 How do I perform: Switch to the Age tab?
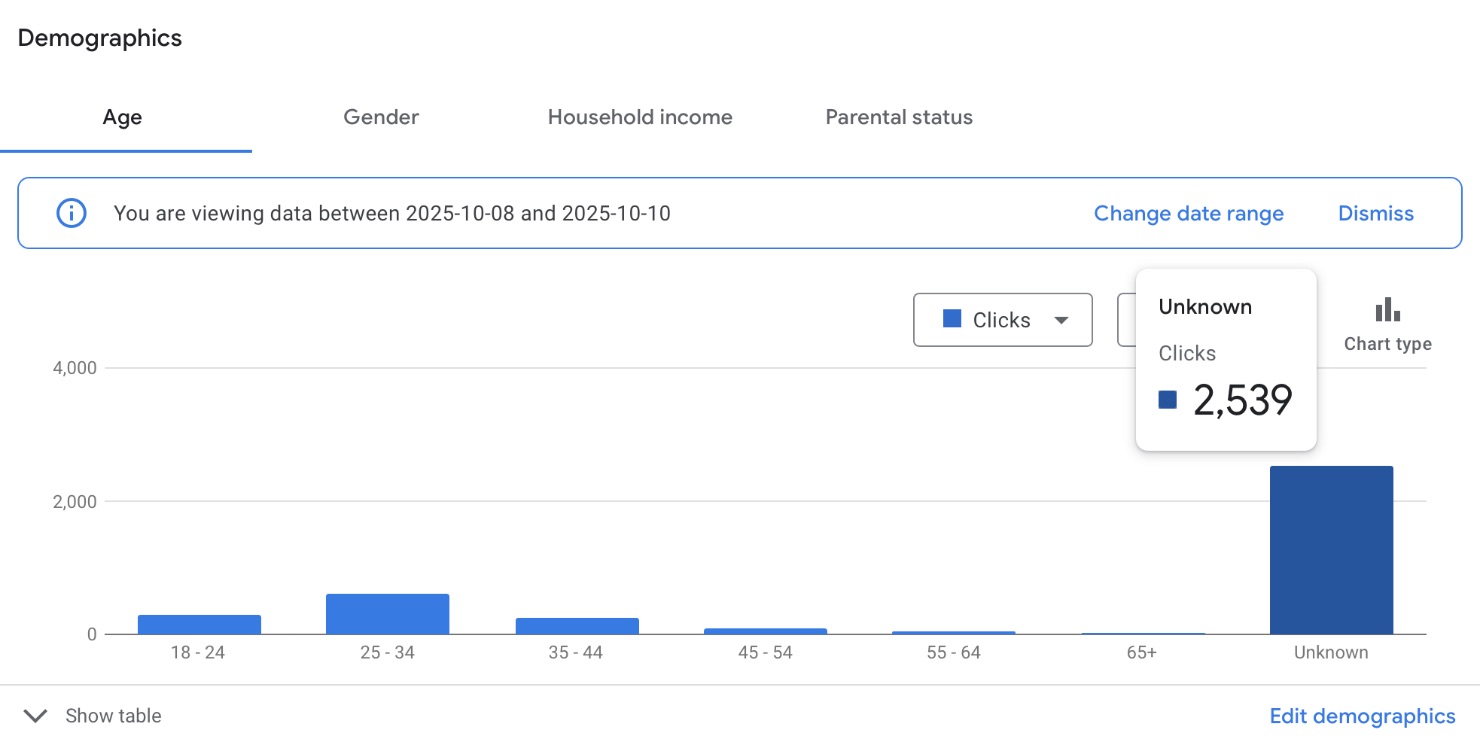(x=123, y=118)
